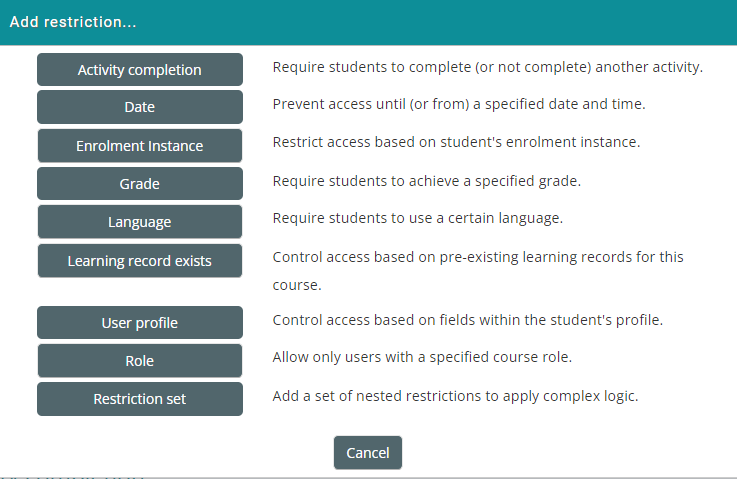The width and height of the screenshot is (737, 479).
Task: Click the Language restriction button
Action: [x=140, y=222]
